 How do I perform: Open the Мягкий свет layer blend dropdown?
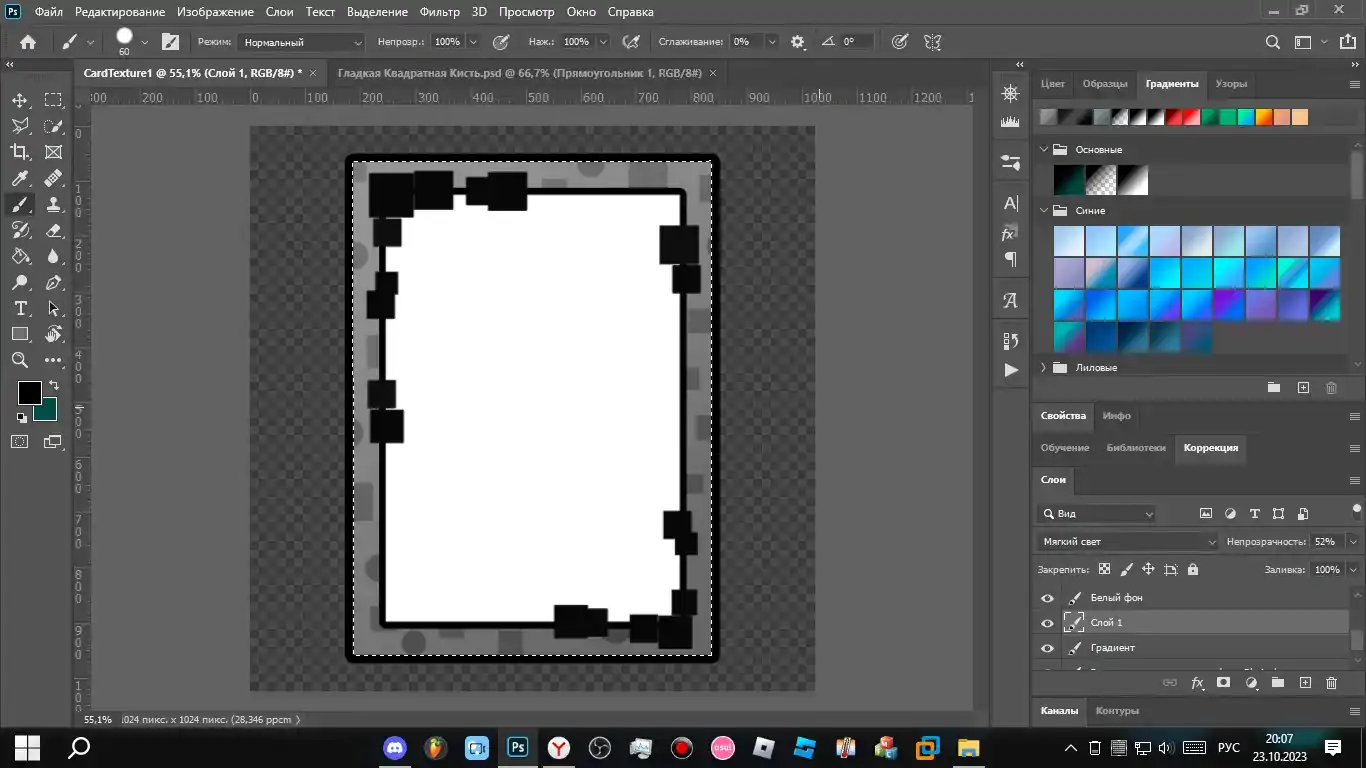point(1128,541)
